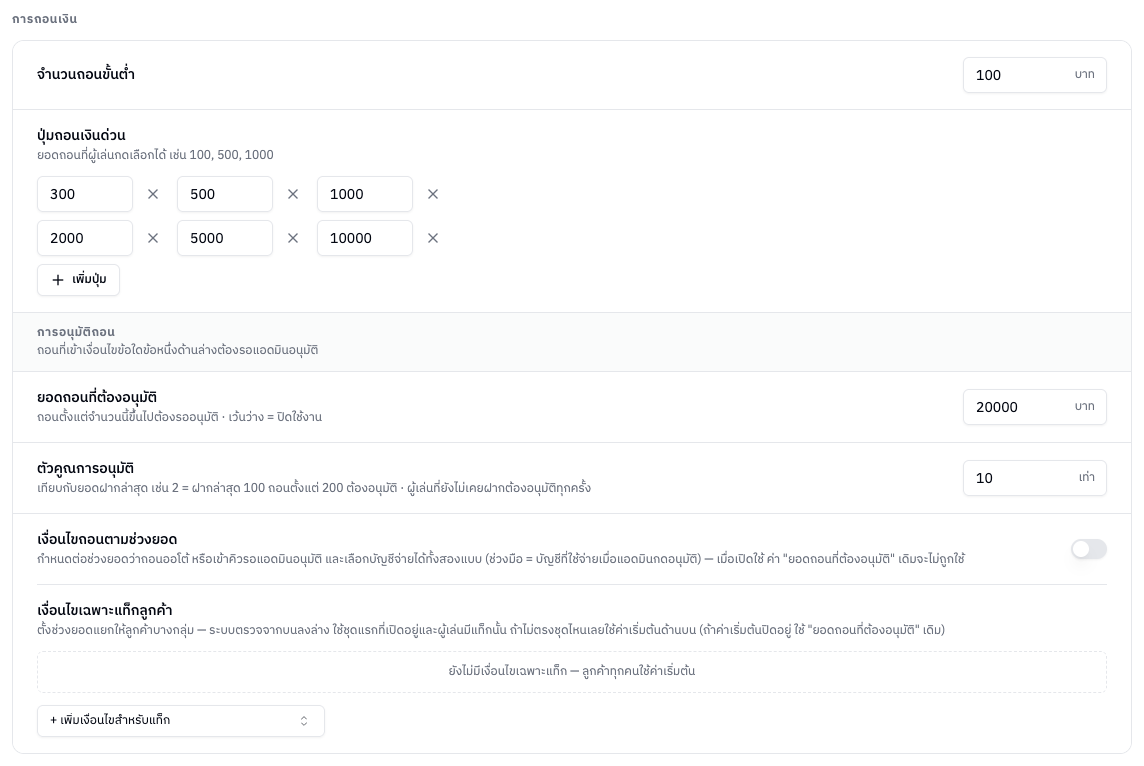
Task: Click the ยังไม่มีเงื่อนไขเฉพาะแท็ก placeholder text
Action: pos(572,671)
